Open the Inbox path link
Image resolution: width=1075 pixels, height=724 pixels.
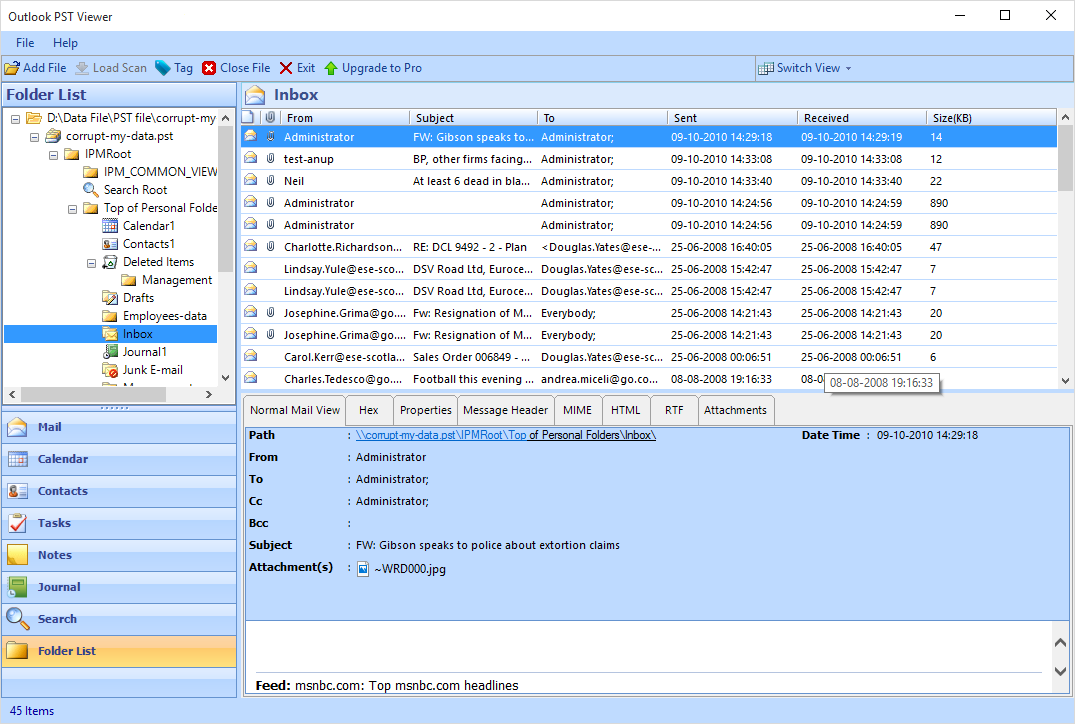506,435
